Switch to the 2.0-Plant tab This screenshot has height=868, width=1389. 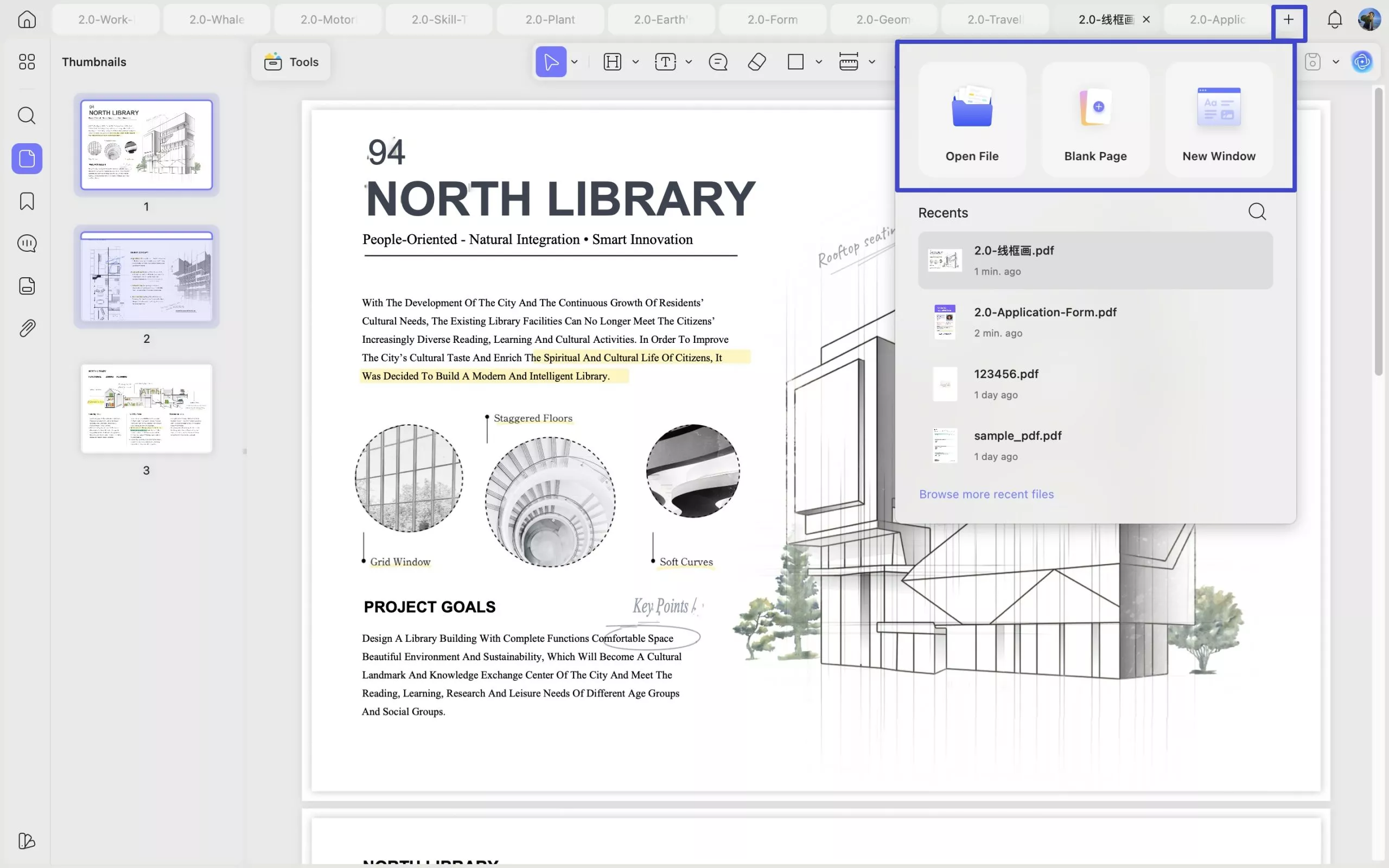pos(550,20)
